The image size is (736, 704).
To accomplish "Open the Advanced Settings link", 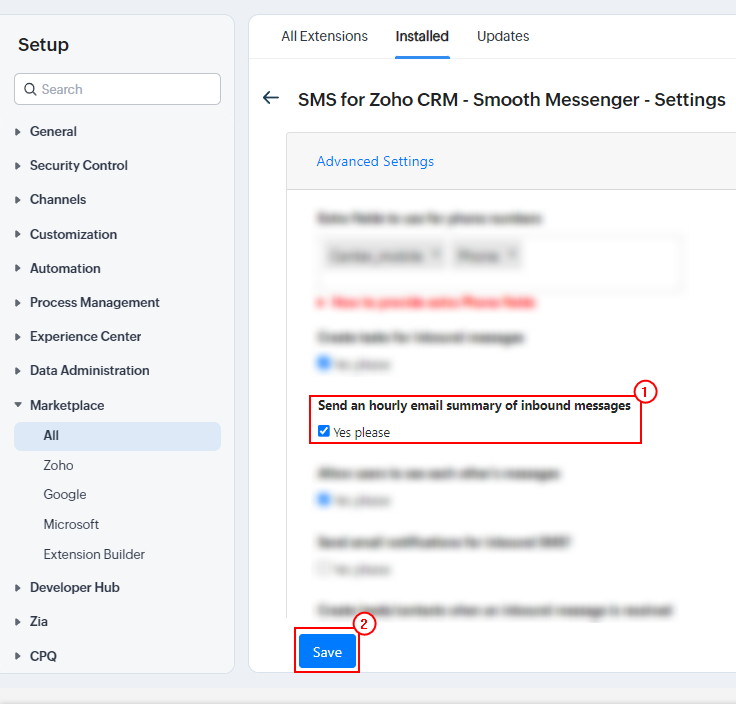I will [375, 161].
